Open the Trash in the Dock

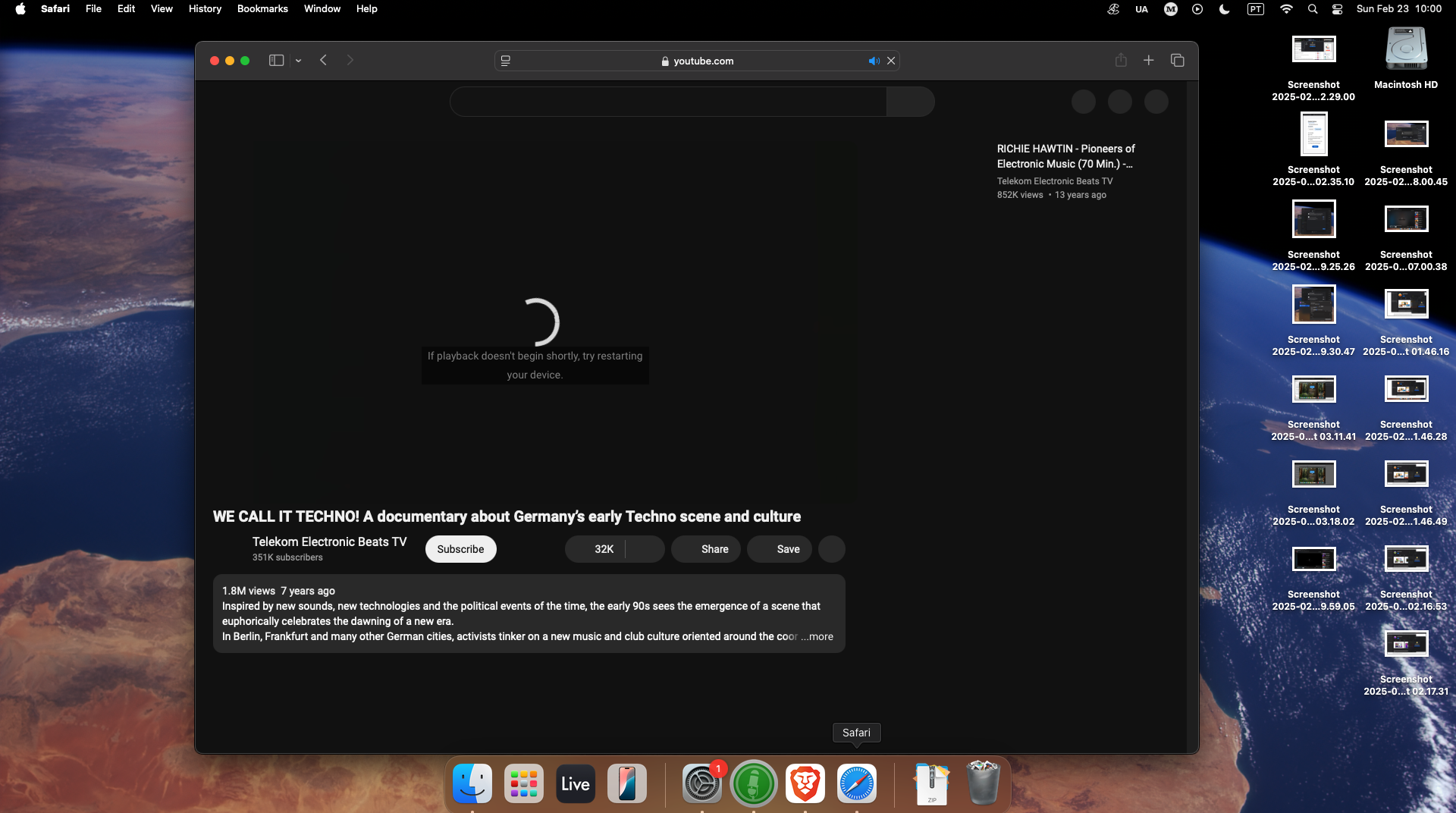tap(984, 783)
